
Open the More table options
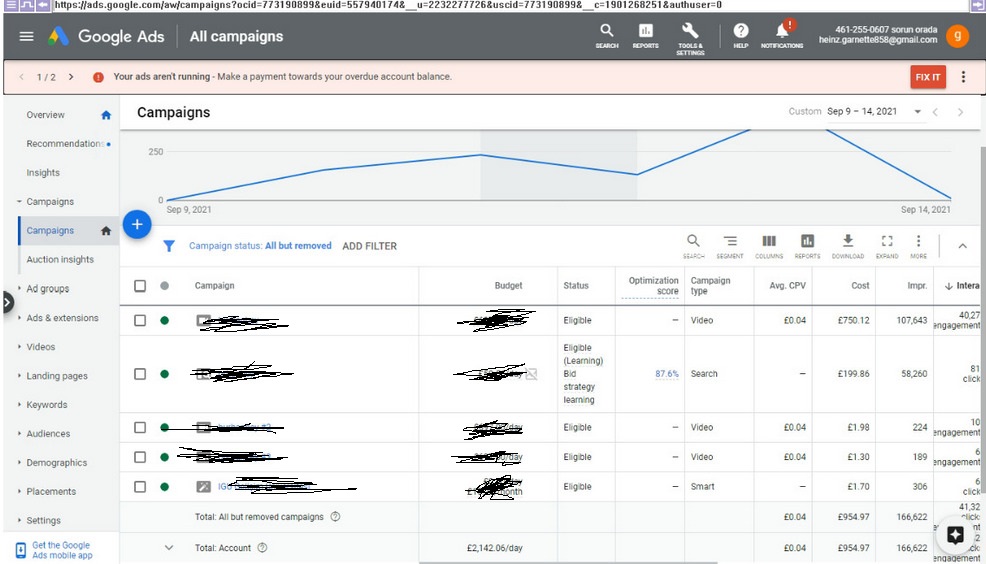(918, 246)
